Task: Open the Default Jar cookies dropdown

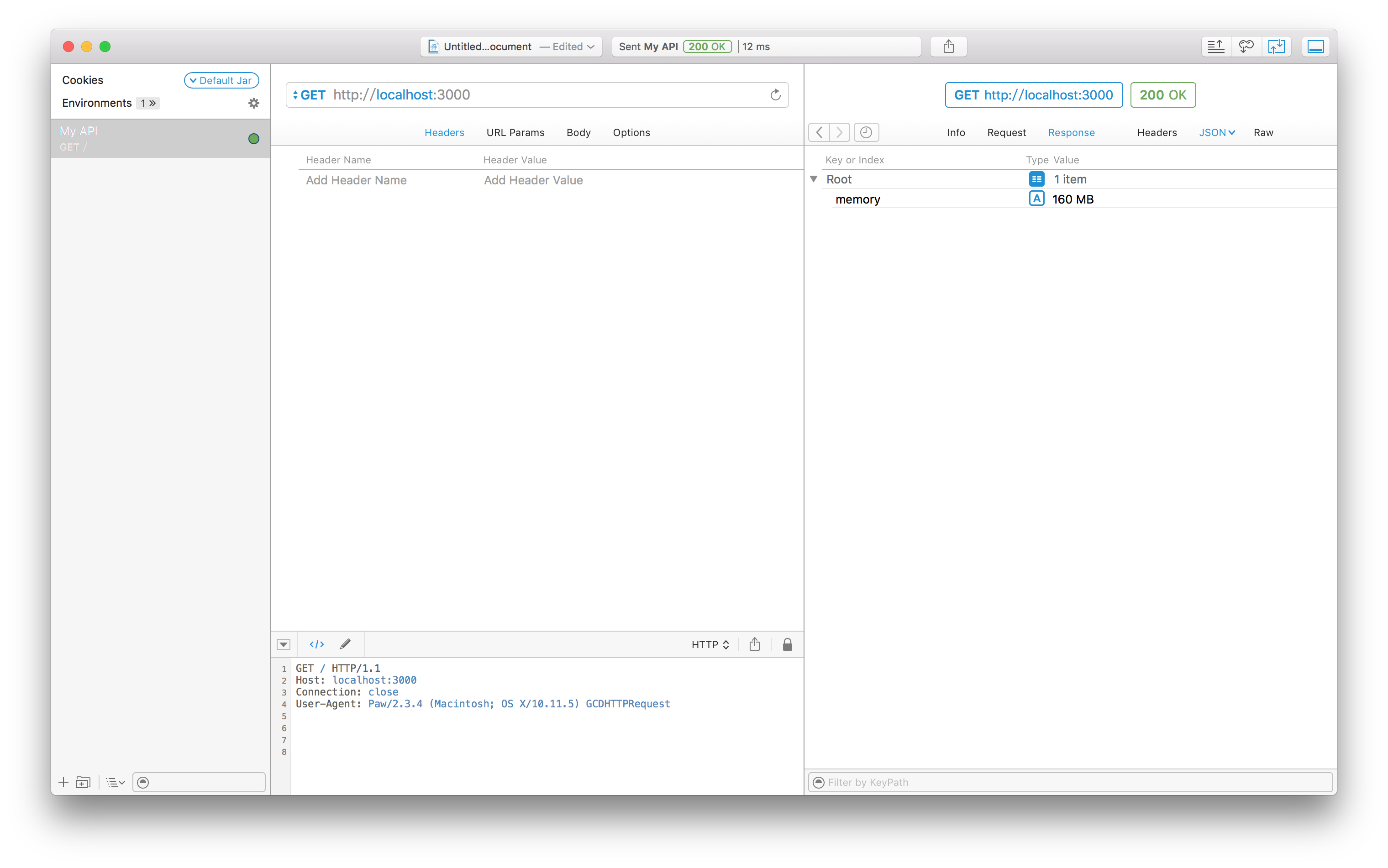Action: click(221, 80)
